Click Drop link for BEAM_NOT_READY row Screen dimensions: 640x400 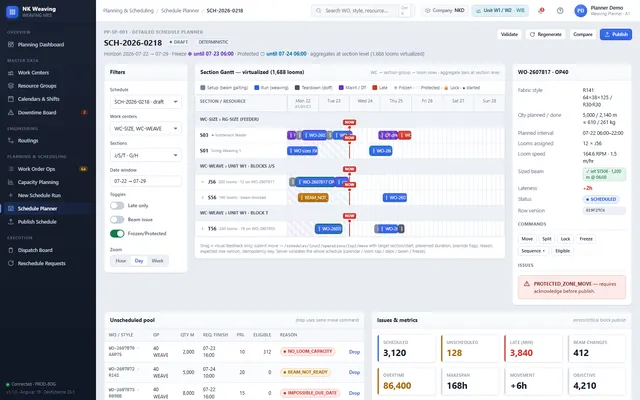(x=354, y=372)
